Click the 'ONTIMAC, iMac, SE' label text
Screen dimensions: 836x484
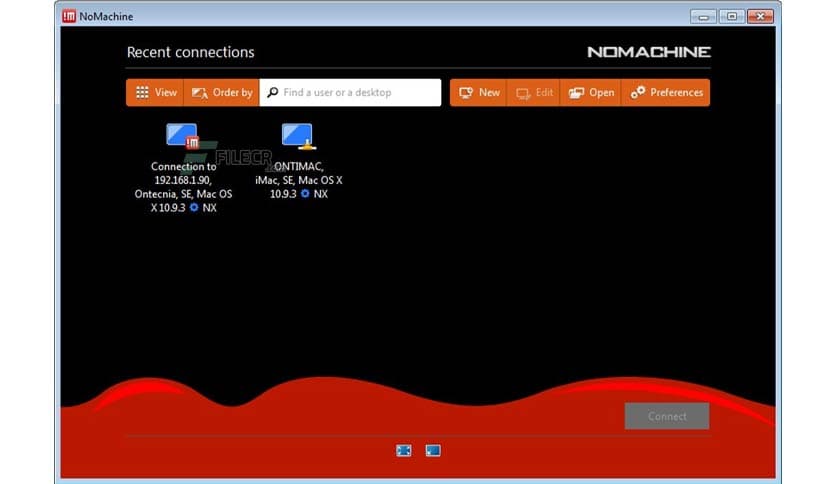(x=299, y=180)
